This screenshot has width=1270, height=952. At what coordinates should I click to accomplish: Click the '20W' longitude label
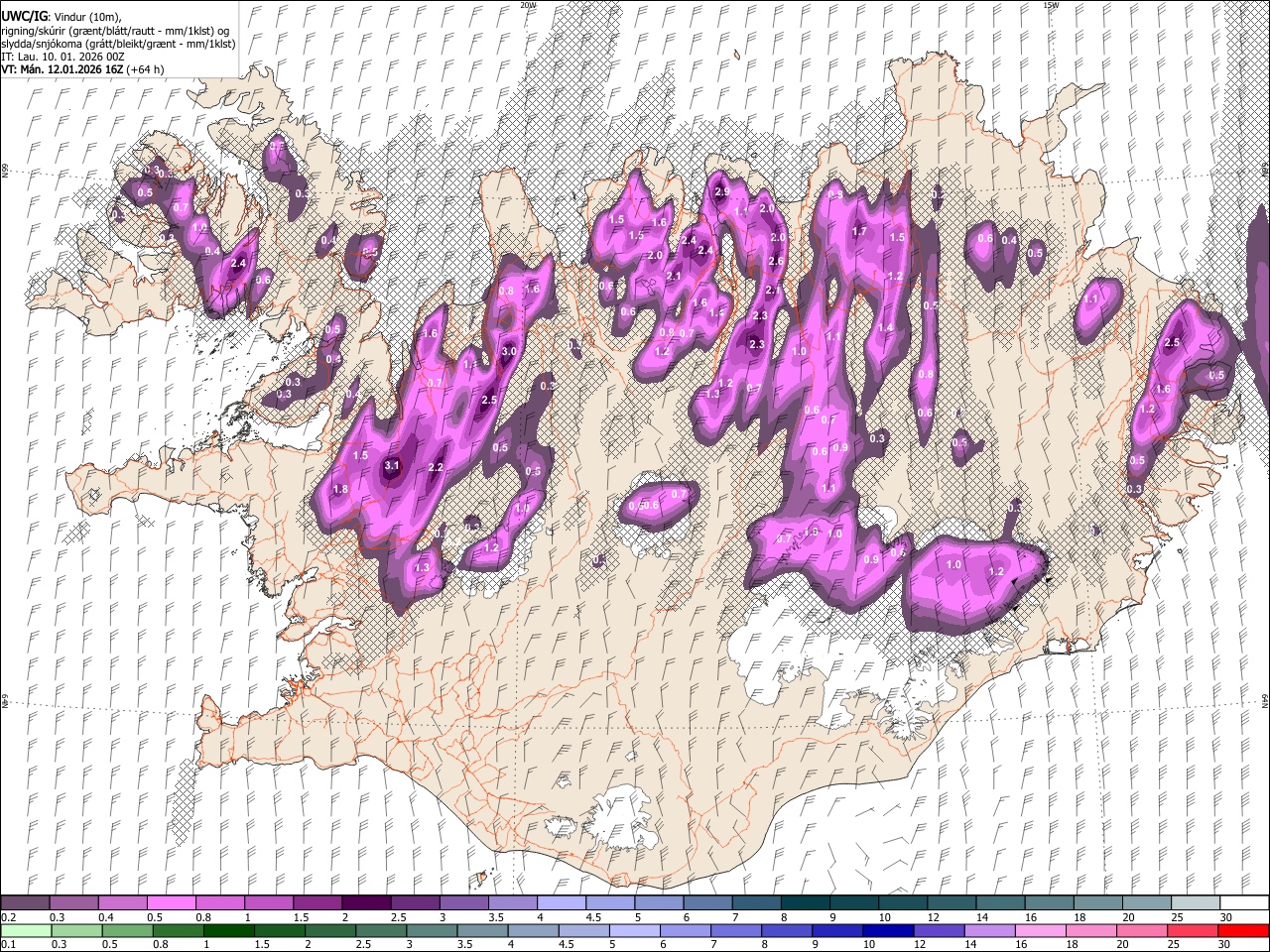click(528, 5)
